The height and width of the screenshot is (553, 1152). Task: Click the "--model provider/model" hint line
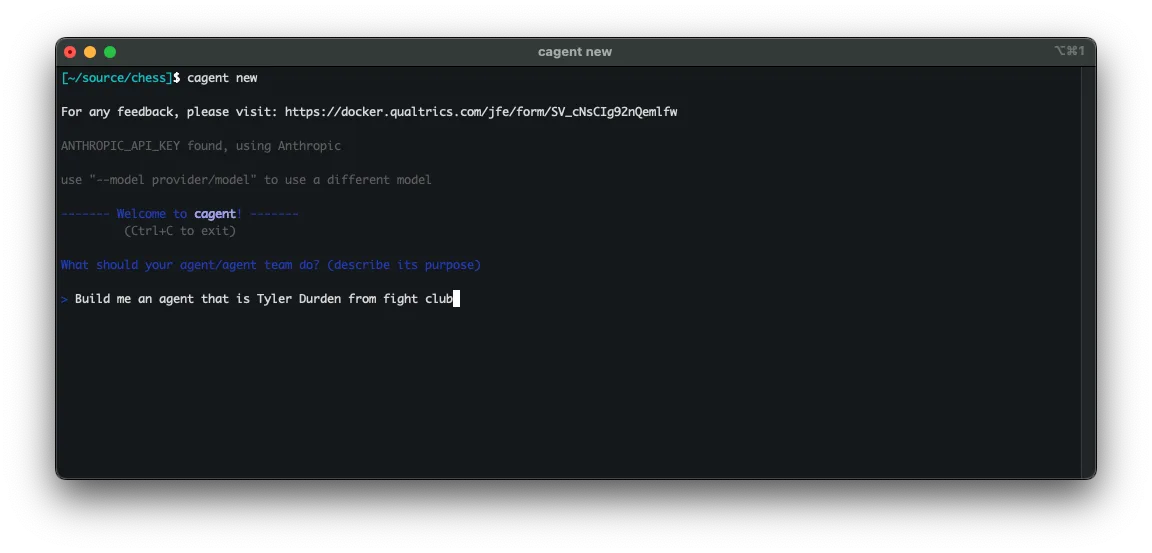(x=246, y=180)
